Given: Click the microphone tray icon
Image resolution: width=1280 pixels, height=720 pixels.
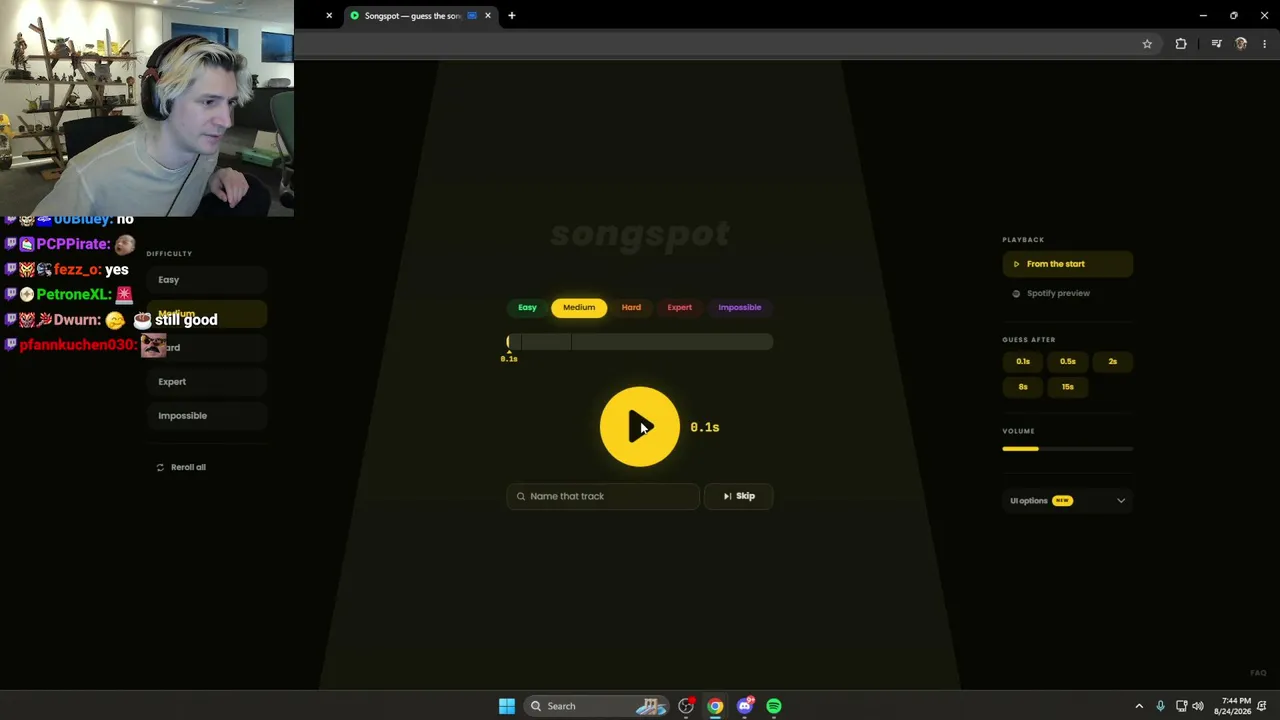Looking at the screenshot, I should [x=1160, y=706].
